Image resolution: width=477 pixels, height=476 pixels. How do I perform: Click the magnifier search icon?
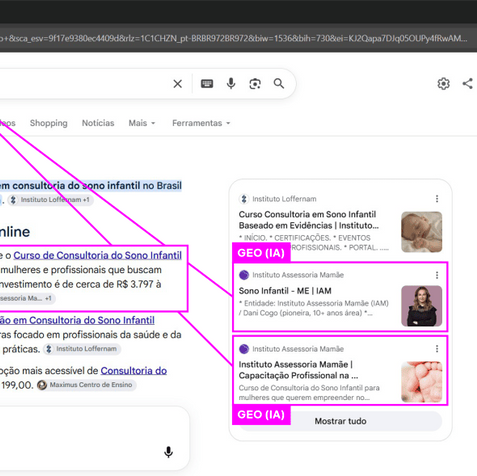click(279, 83)
